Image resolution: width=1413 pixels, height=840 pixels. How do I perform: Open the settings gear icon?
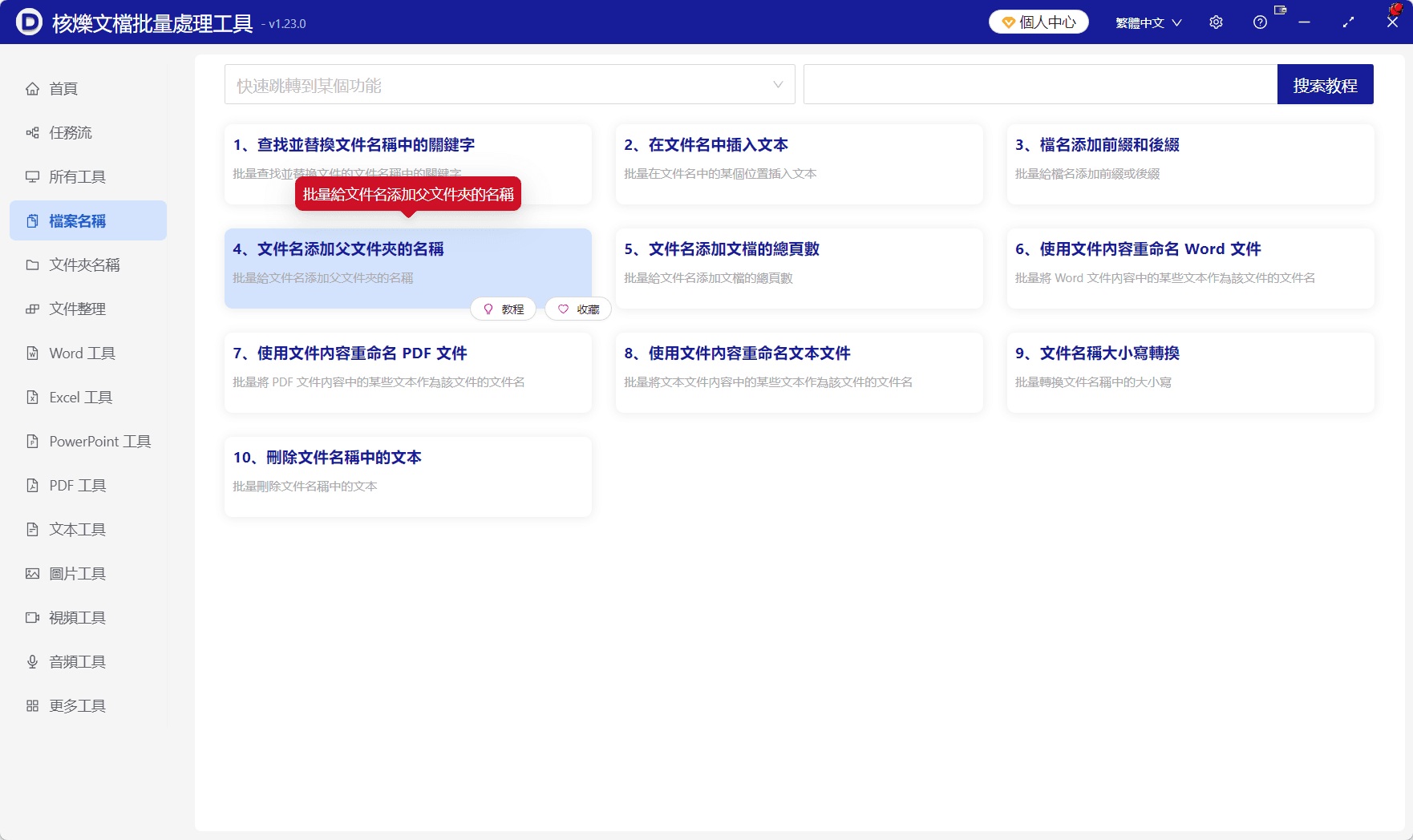click(1216, 22)
